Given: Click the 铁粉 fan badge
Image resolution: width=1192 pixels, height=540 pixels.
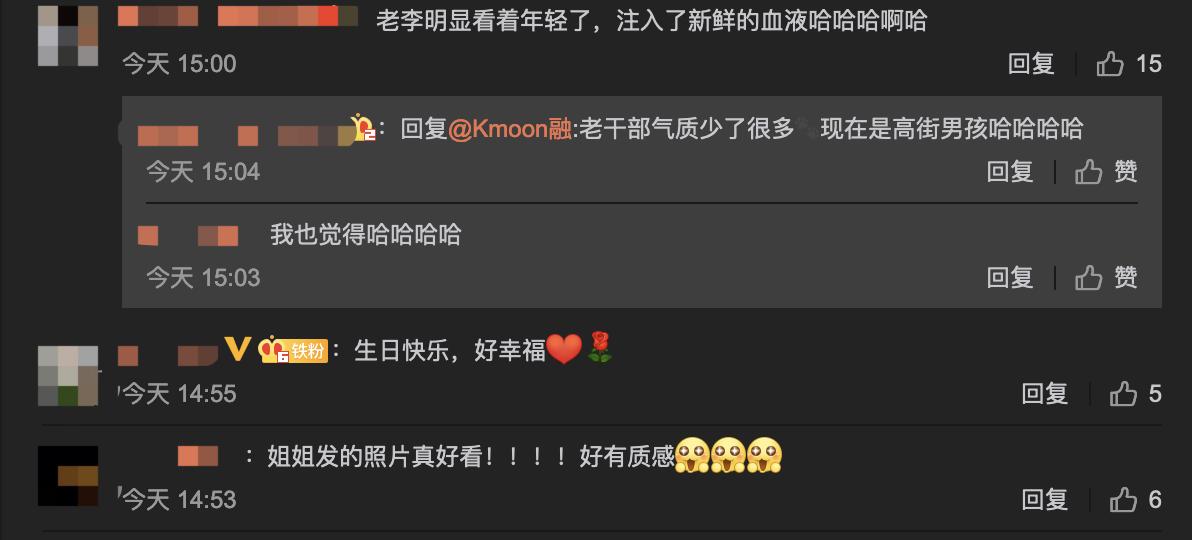Looking at the screenshot, I should click(x=293, y=350).
